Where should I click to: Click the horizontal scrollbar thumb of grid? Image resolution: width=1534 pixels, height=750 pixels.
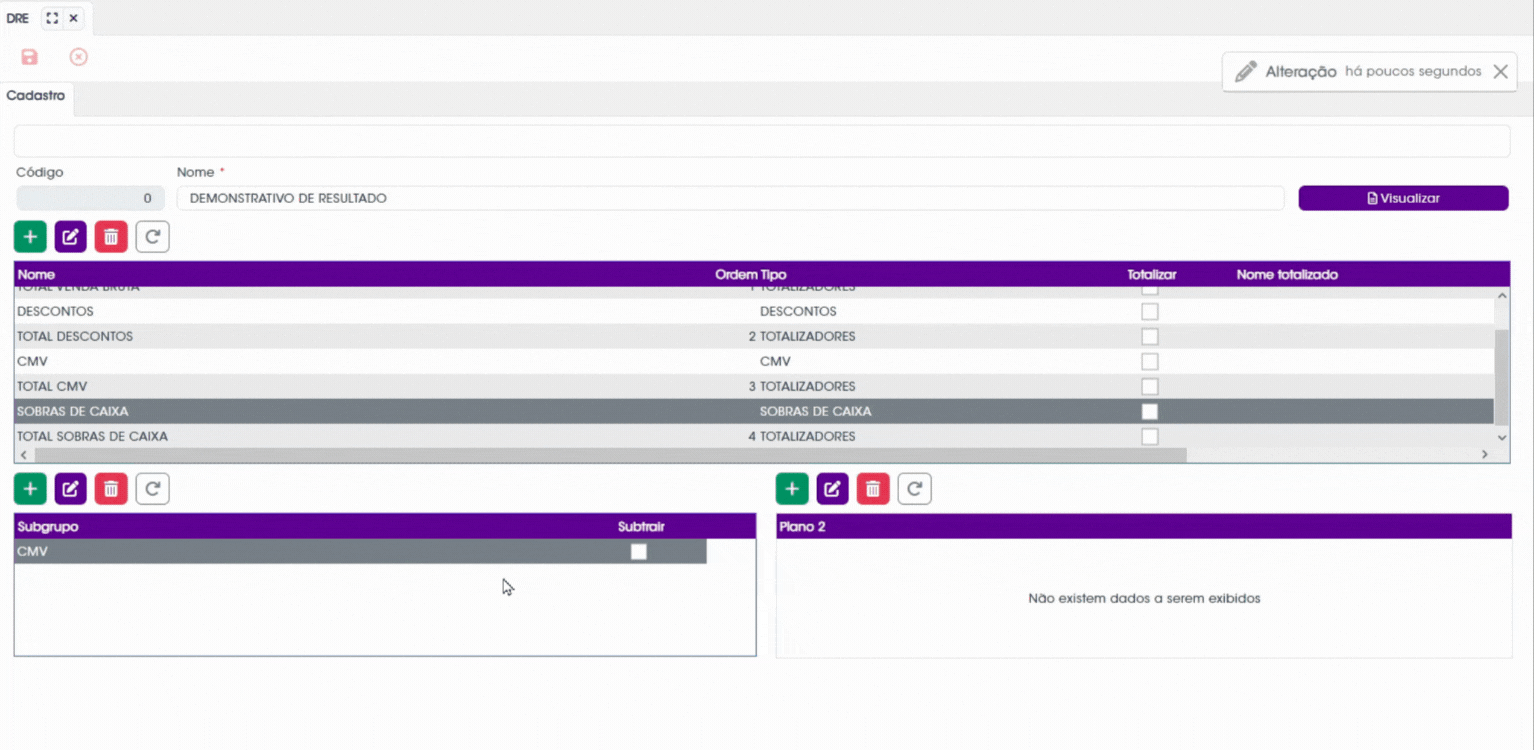click(610, 455)
